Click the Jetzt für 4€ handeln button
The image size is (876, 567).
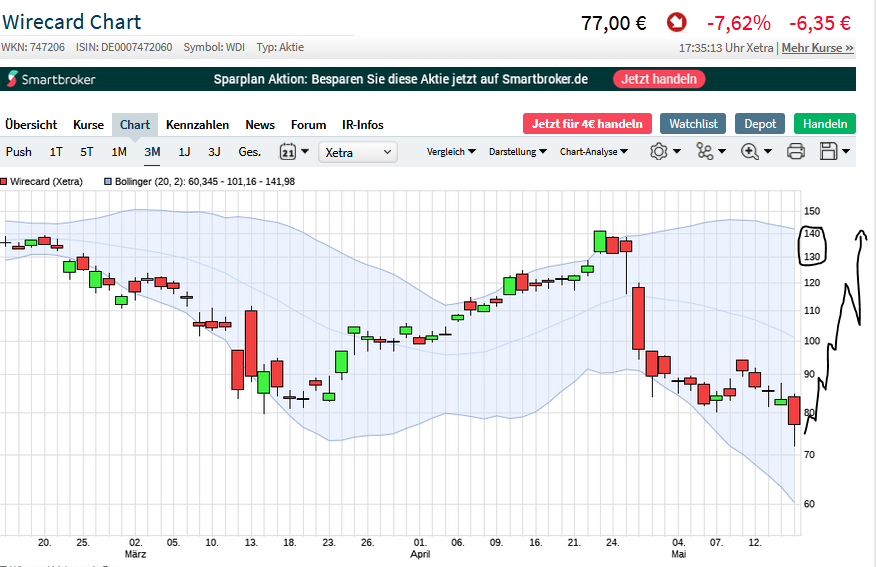click(x=587, y=123)
